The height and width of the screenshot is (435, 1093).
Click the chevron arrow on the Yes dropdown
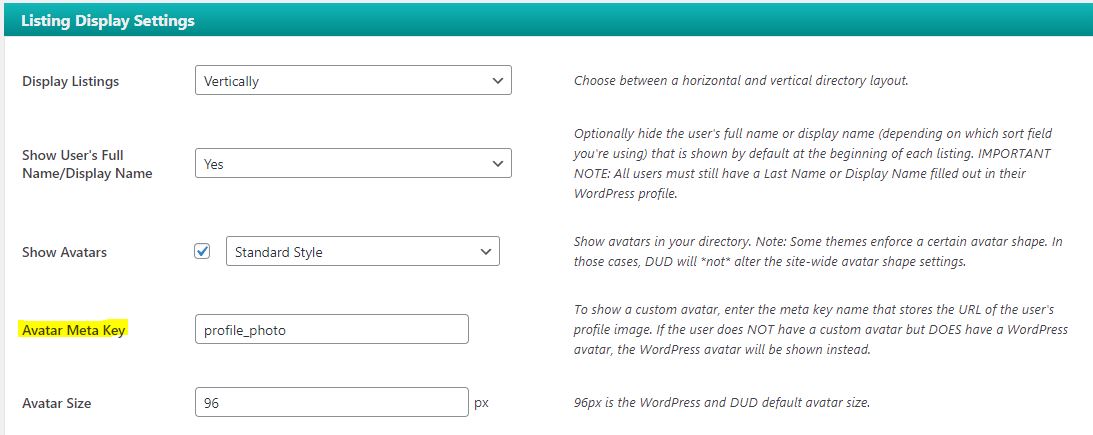coord(497,163)
